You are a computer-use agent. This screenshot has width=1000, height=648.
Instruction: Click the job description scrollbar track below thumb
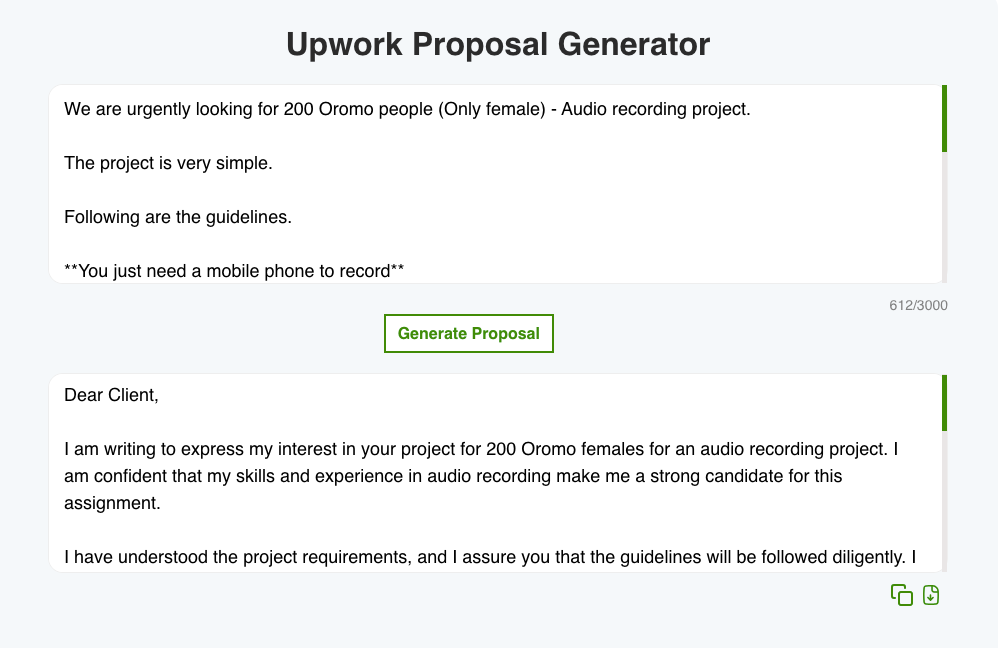[x=944, y=218]
